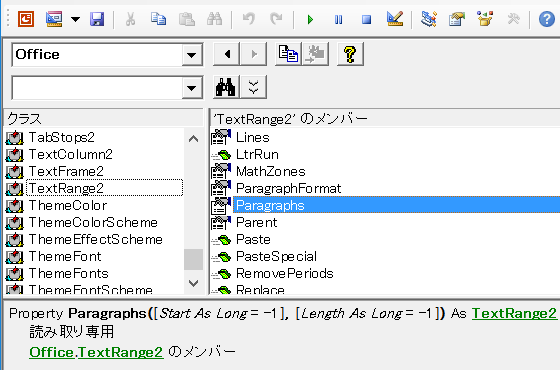The height and width of the screenshot is (370, 560).
Task: Expand the search text dropdown arrow
Action: [192, 88]
